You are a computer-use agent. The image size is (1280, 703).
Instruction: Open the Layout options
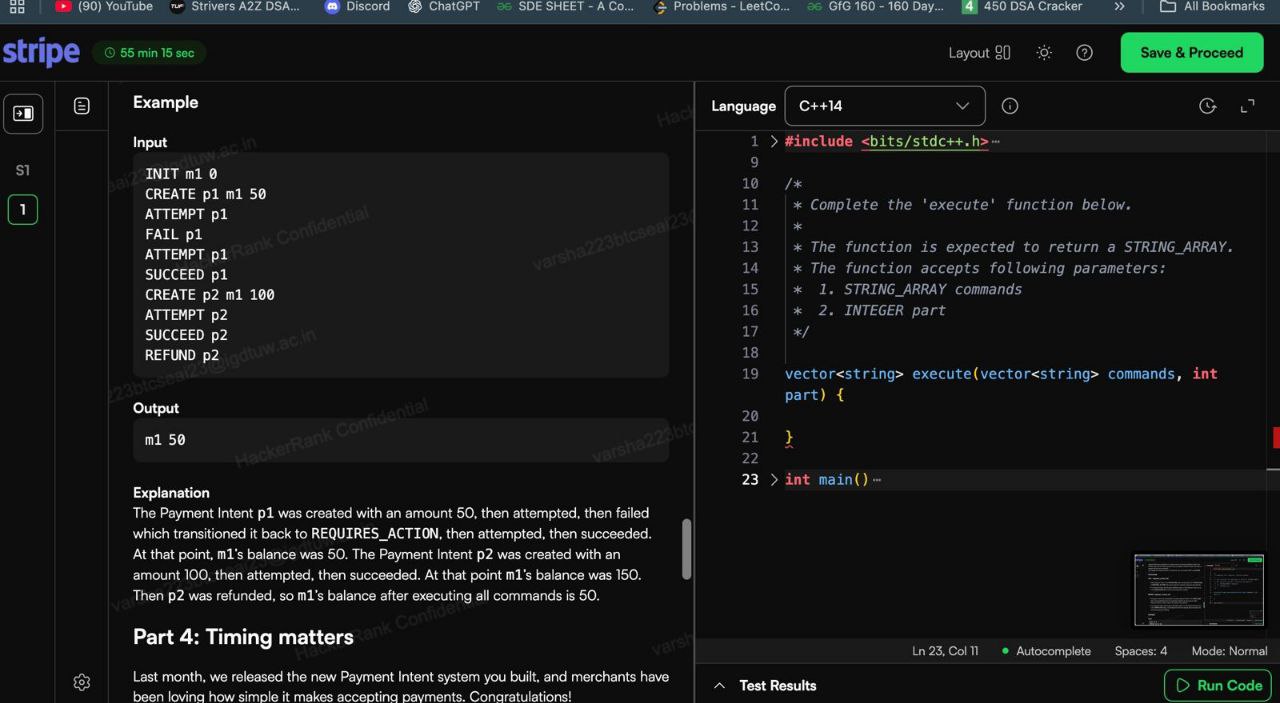click(x=979, y=53)
